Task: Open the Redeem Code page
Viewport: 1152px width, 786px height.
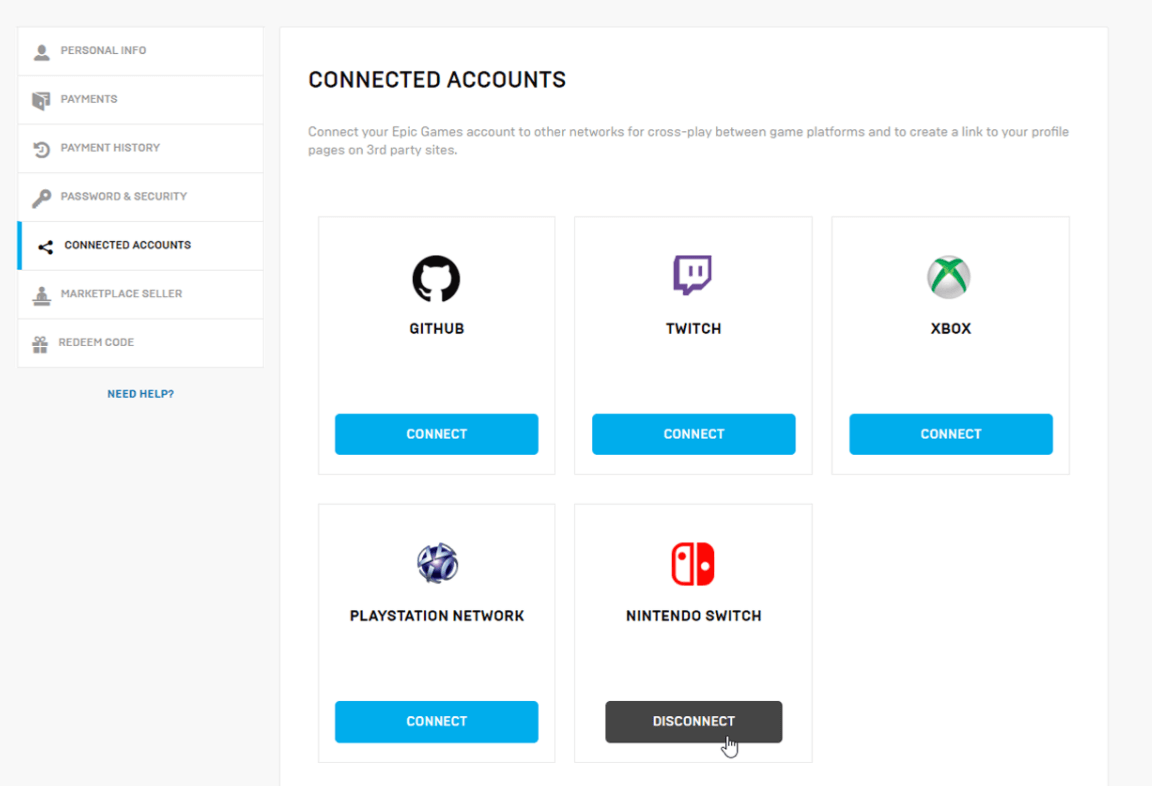Action: click(x=140, y=342)
